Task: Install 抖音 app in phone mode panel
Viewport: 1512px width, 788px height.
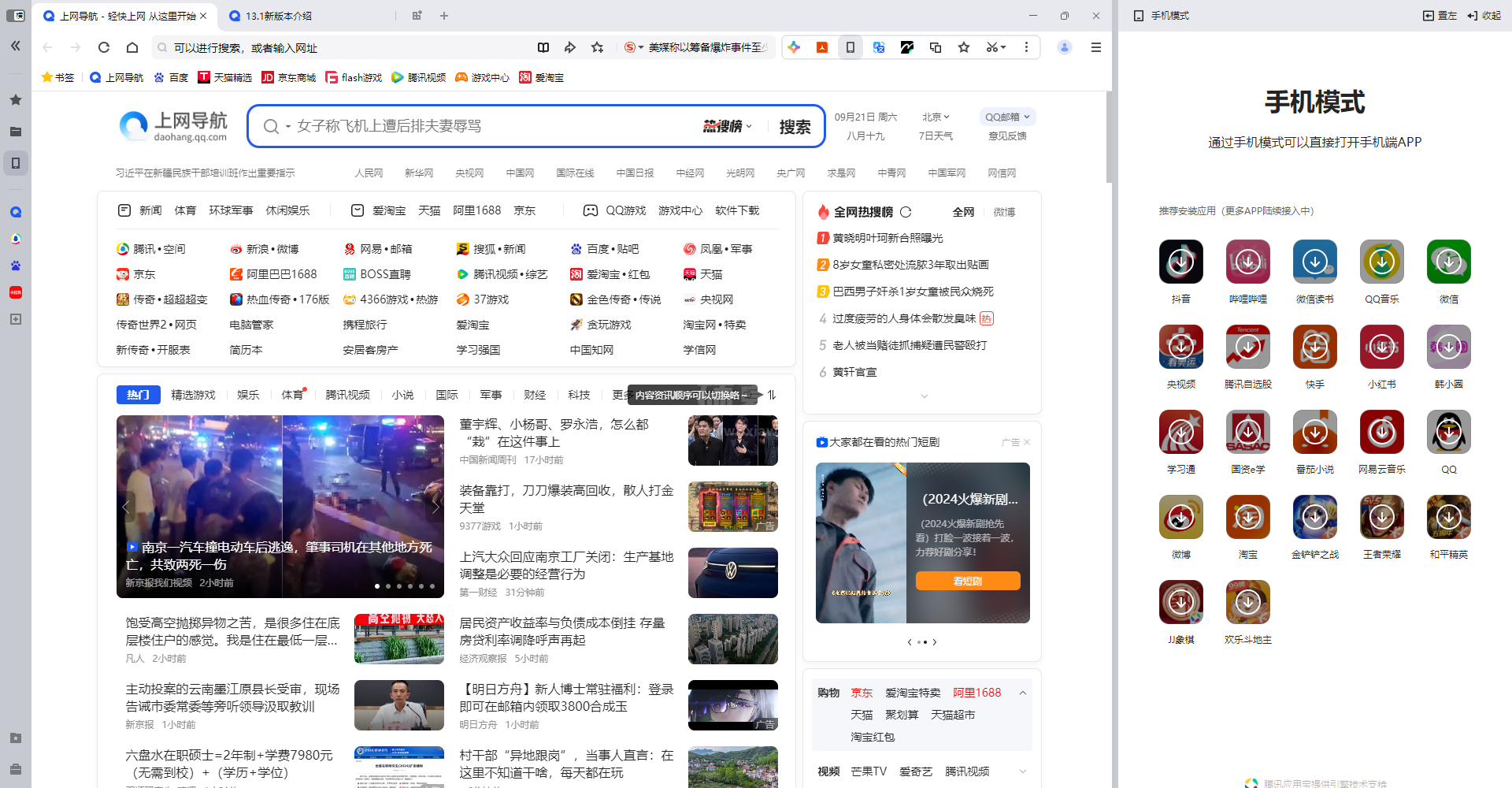Action: pos(1181,262)
